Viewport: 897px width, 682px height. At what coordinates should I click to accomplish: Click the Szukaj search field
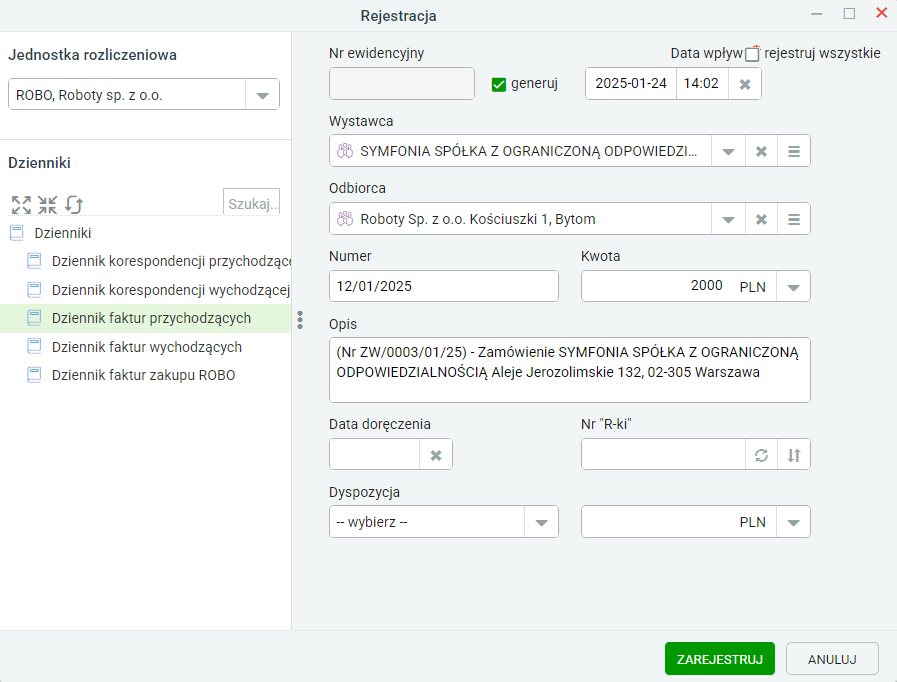coord(251,203)
